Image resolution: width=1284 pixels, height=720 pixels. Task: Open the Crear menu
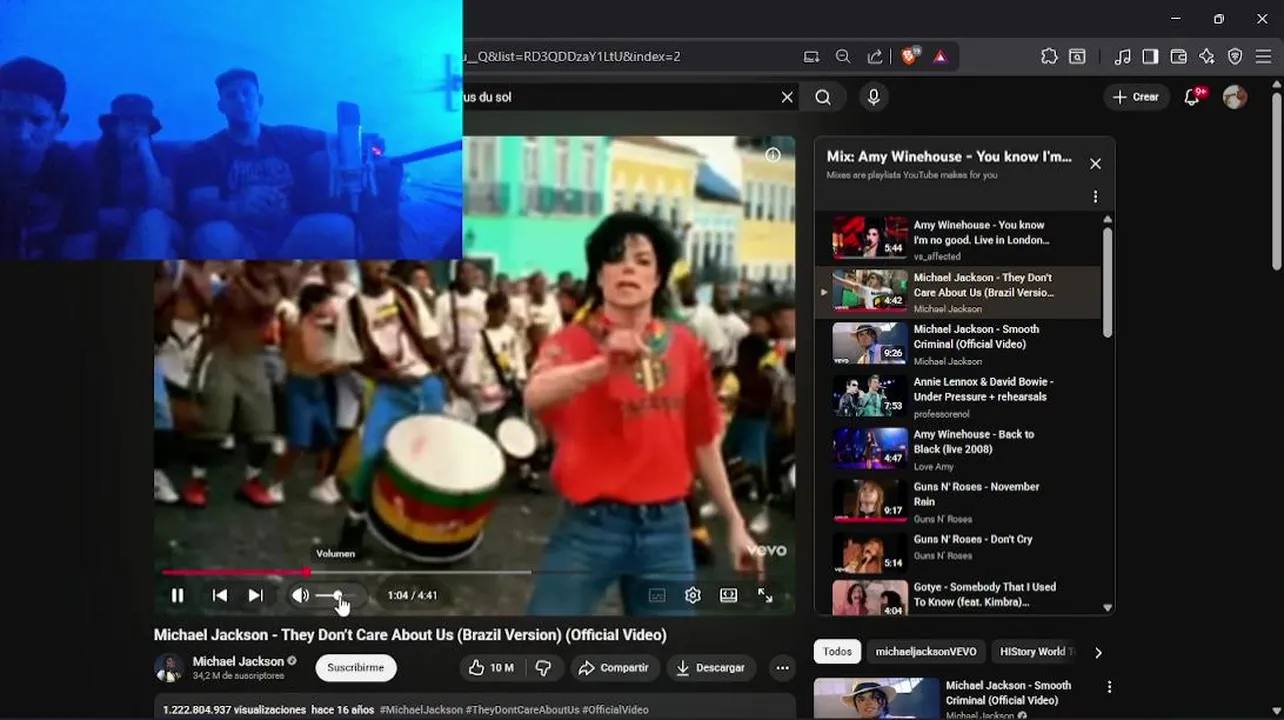(1136, 97)
